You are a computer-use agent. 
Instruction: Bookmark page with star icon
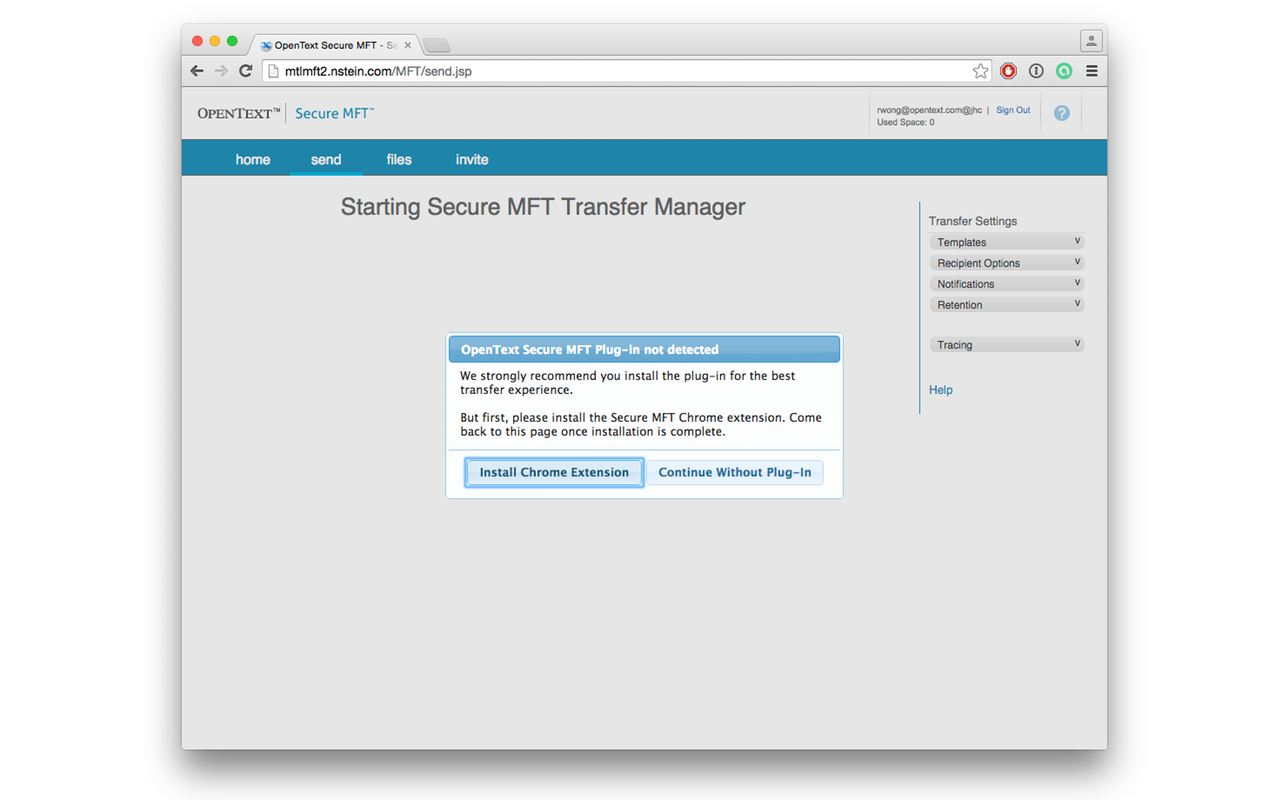(980, 71)
